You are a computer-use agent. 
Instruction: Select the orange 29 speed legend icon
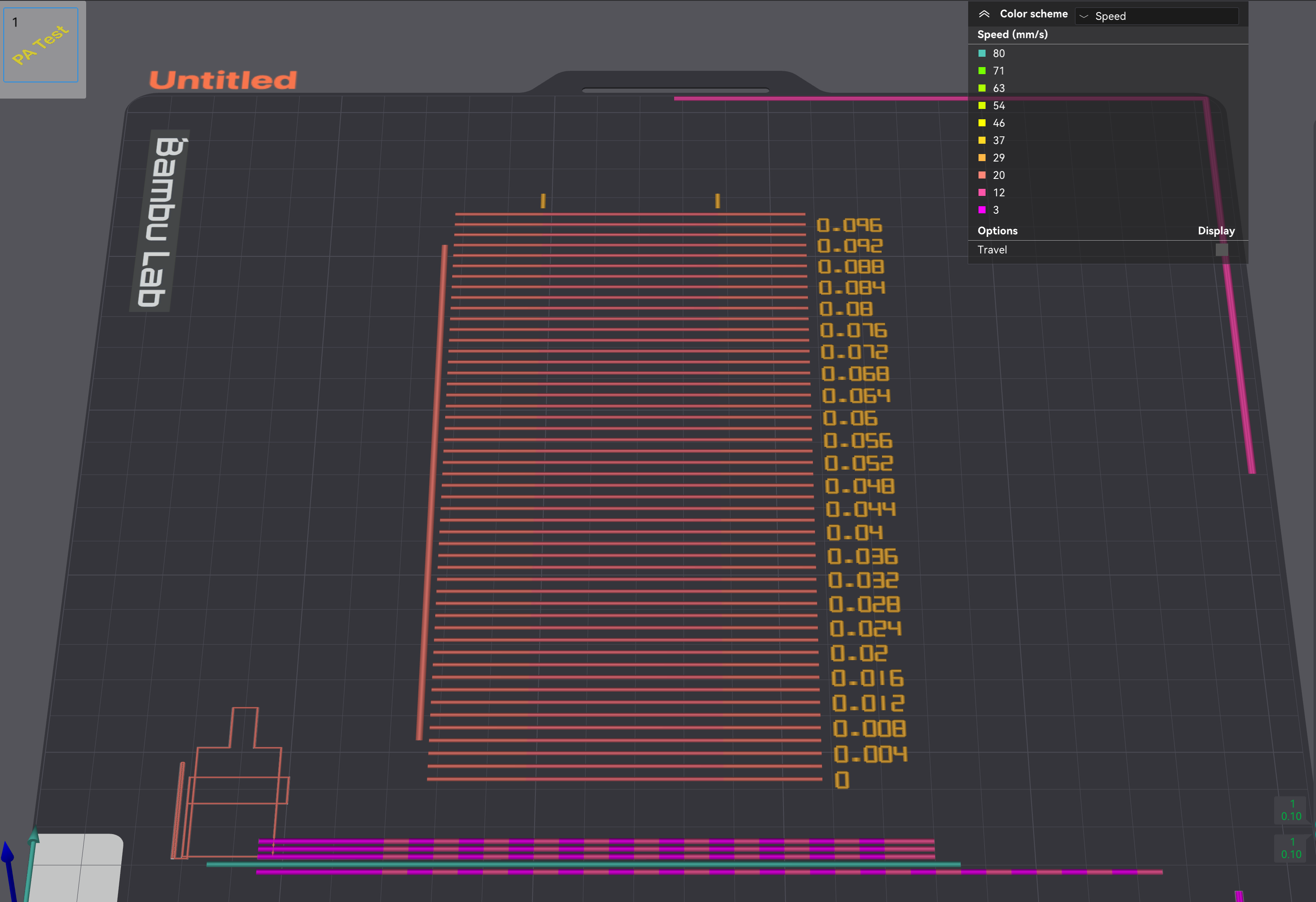[981, 157]
